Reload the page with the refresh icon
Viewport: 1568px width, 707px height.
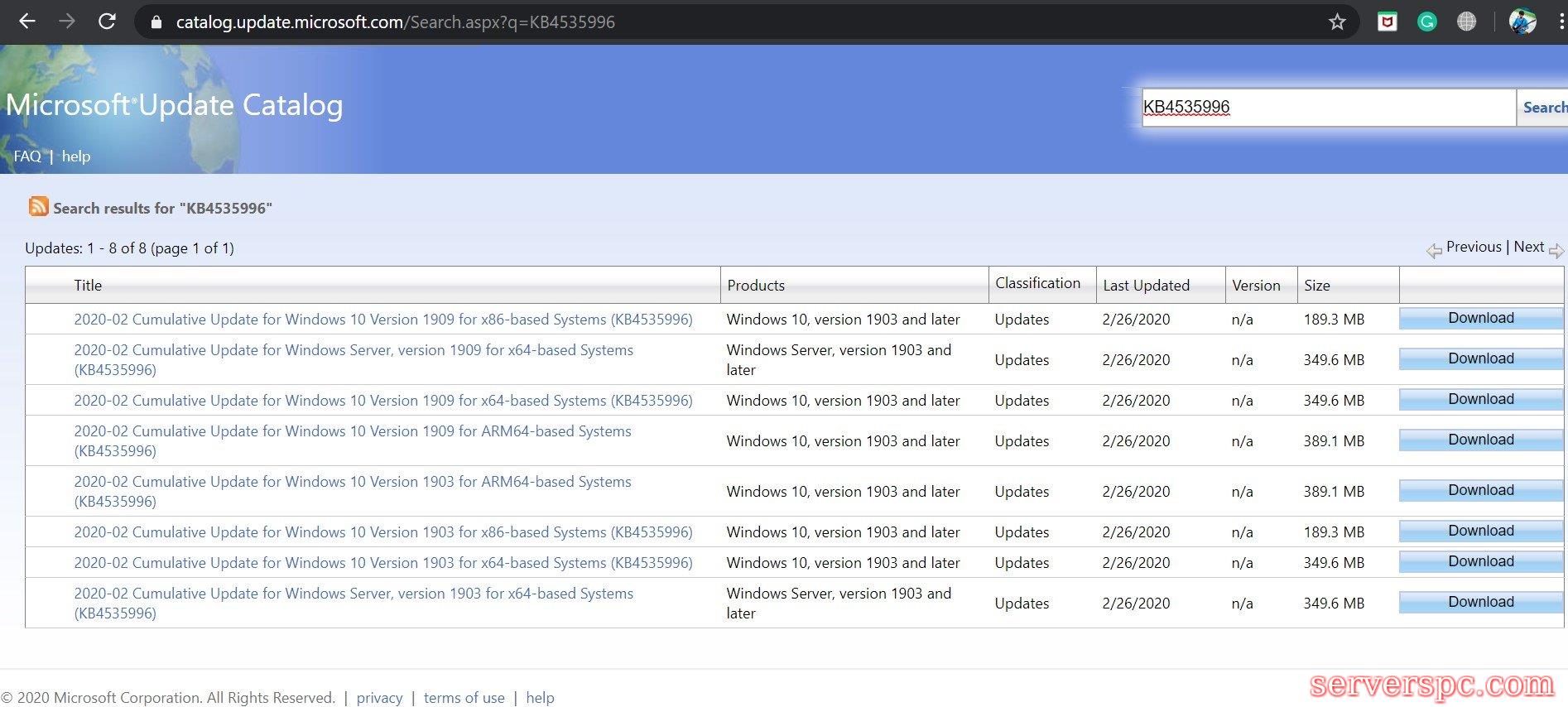point(107,22)
